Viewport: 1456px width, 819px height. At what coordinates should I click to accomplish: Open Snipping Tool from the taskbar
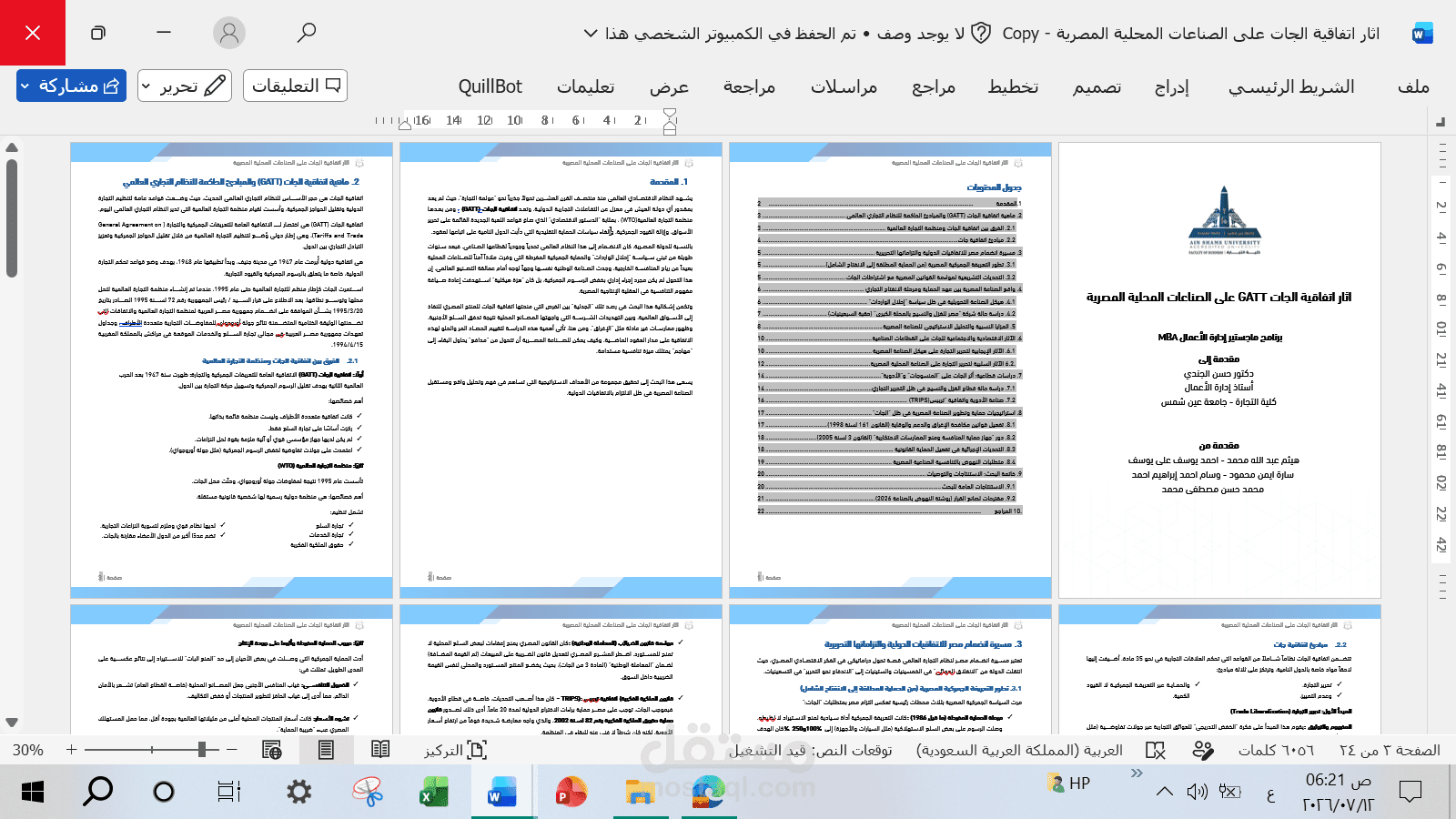click(368, 792)
